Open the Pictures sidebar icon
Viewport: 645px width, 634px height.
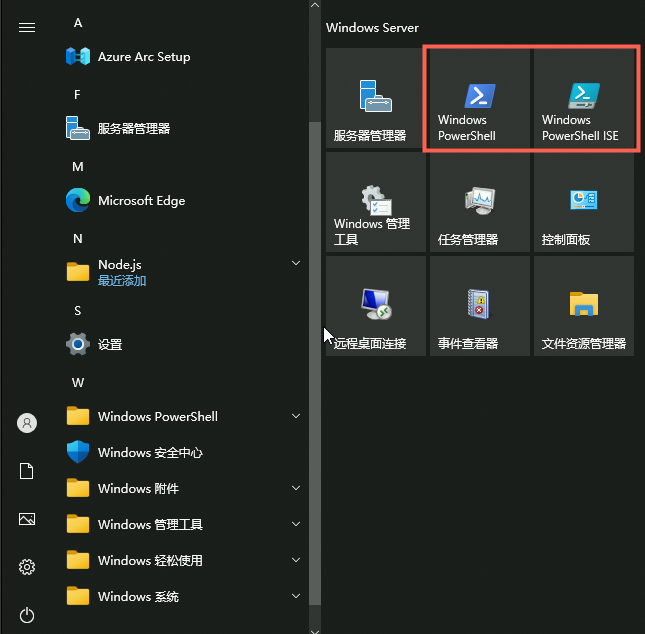pos(27,519)
